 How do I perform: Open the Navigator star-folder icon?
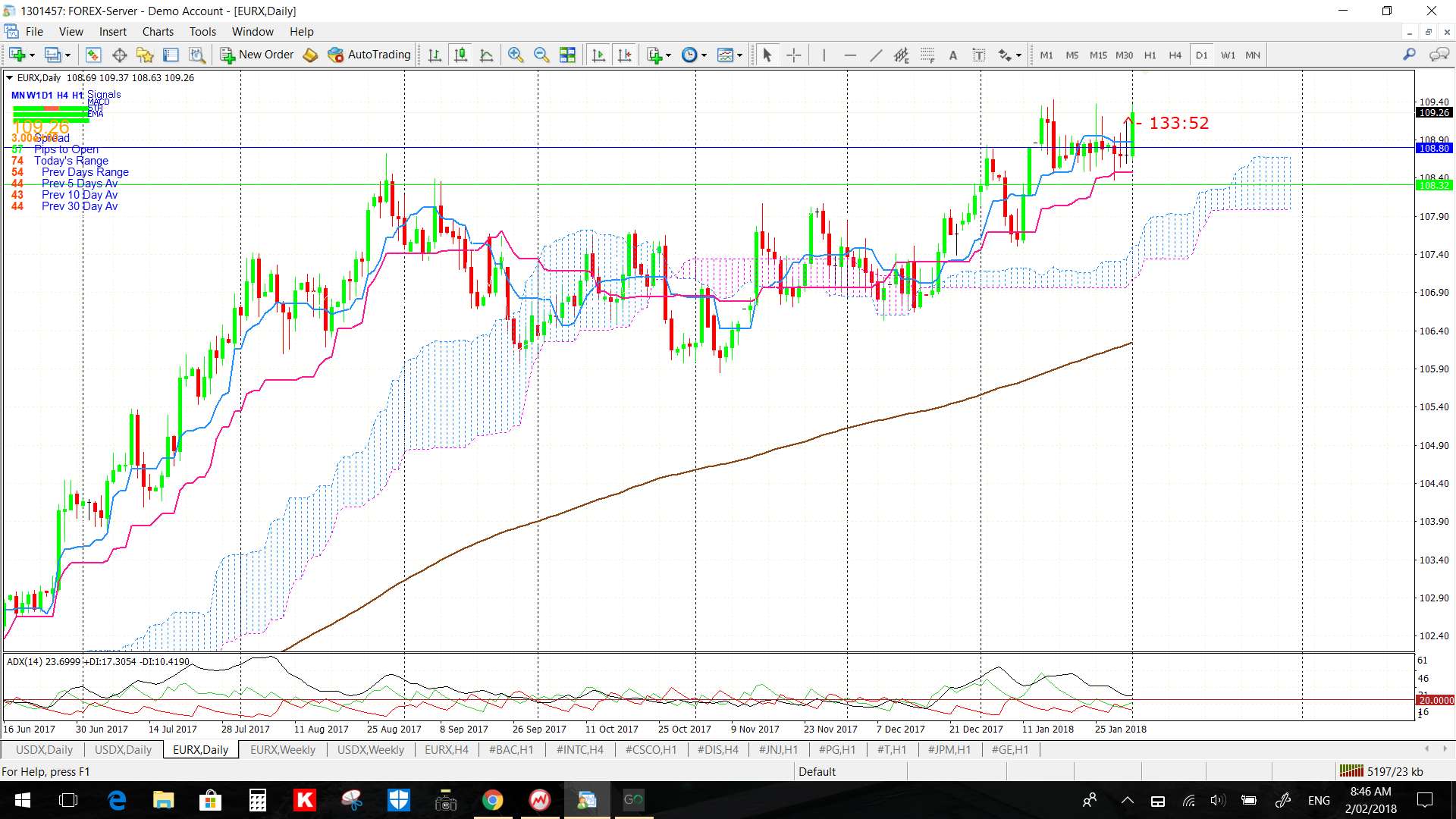coord(145,55)
